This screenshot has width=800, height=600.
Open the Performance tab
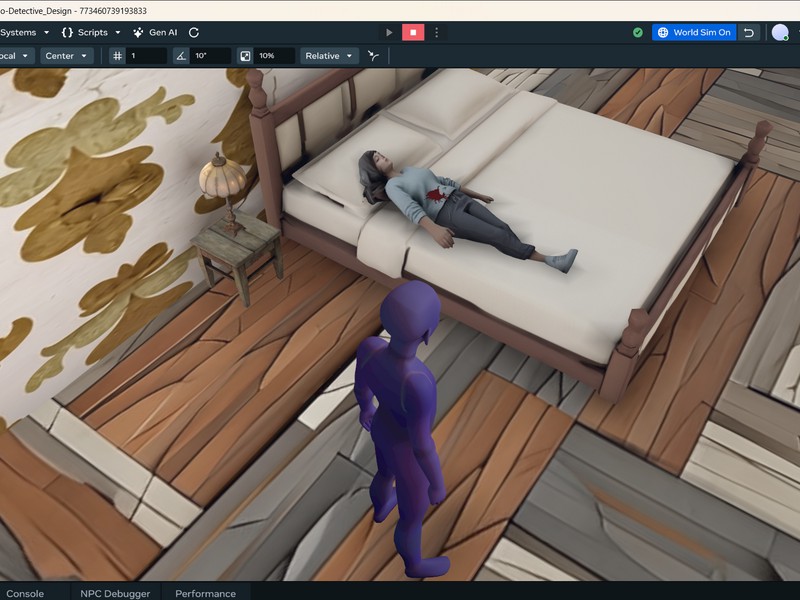coord(206,593)
